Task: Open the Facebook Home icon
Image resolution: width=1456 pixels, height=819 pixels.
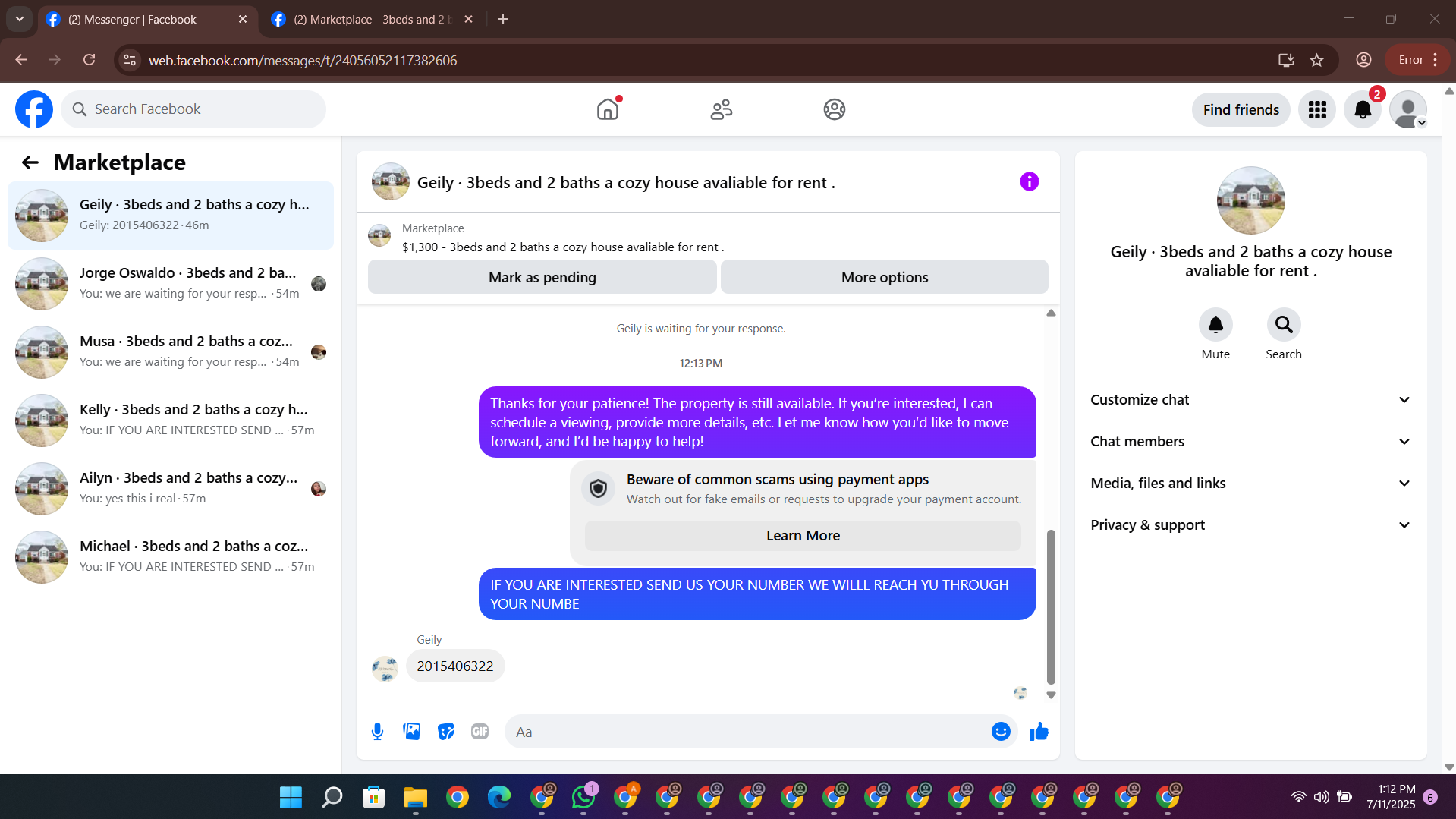Action: coord(608,109)
